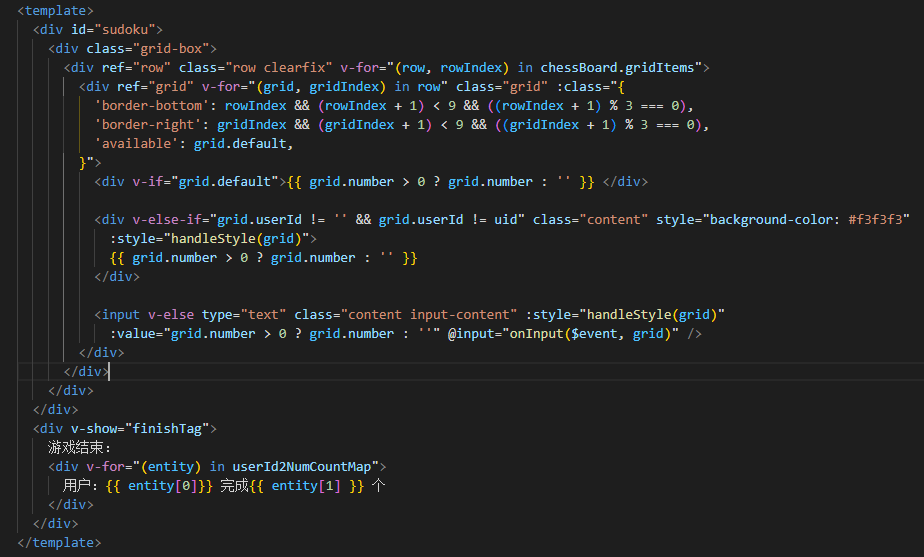Click the input v-else tag
The height and width of the screenshot is (557, 924).
(x=144, y=315)
